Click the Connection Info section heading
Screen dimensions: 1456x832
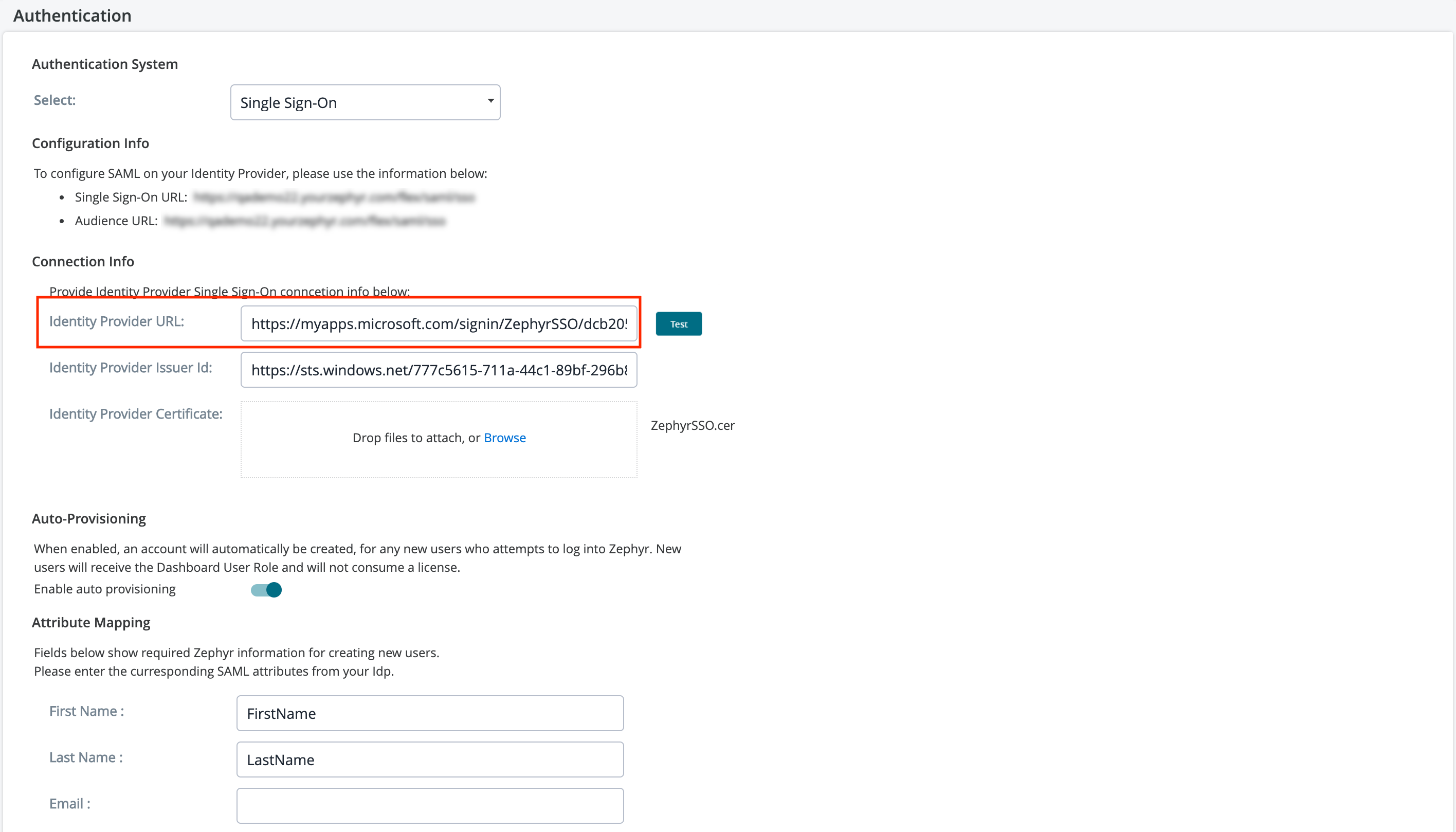click(83, 262)
